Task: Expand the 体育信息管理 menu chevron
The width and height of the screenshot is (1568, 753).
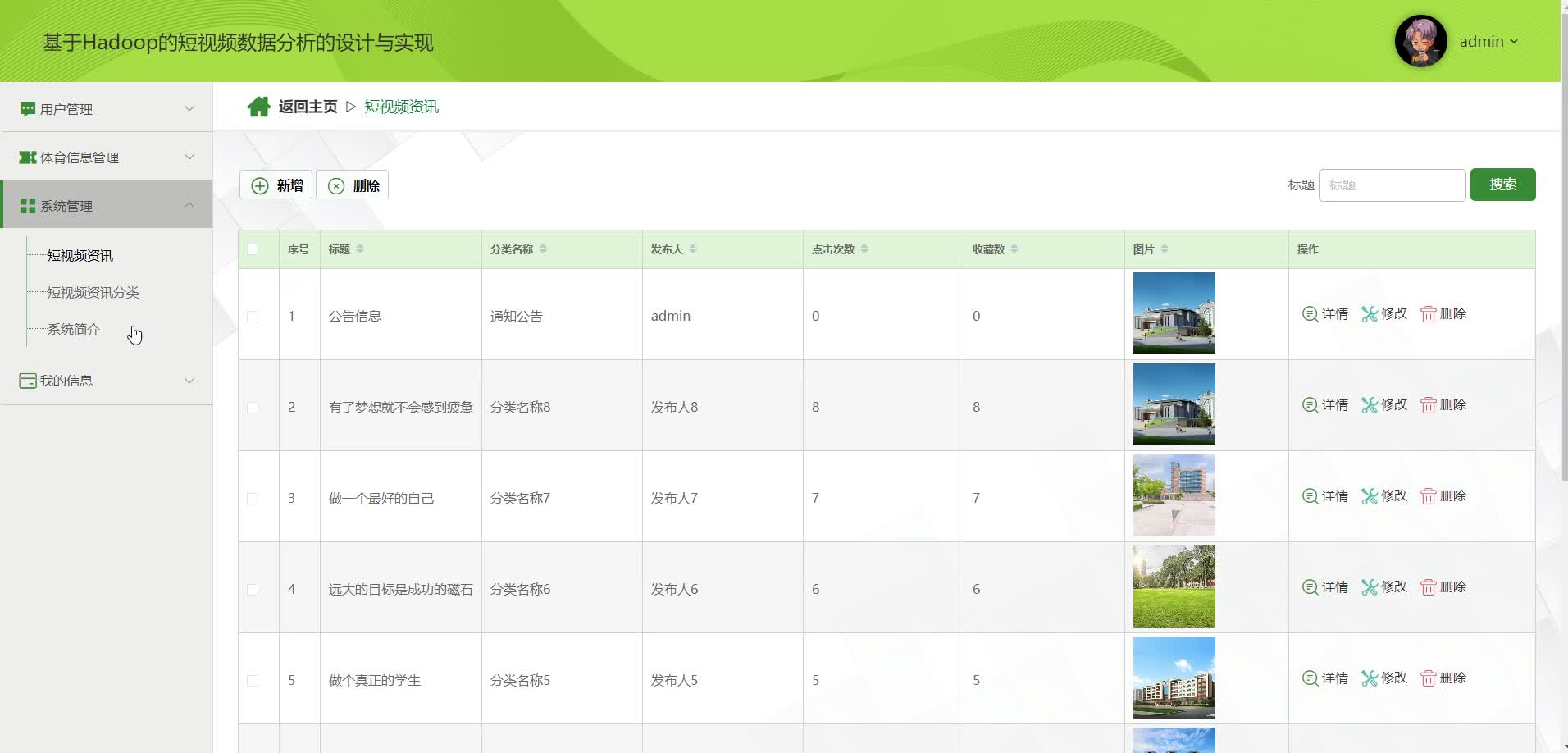Action: (x=189, y=157)
